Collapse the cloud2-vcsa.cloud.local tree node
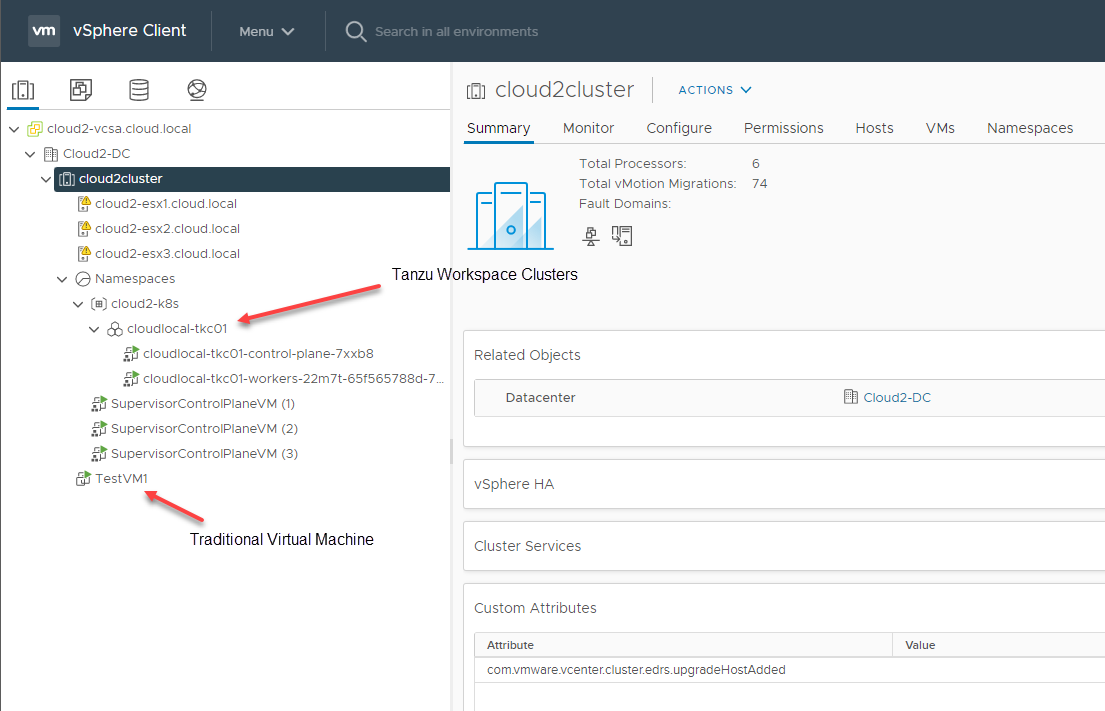This screenshot has width=1105, height=711. pos(14,129)
